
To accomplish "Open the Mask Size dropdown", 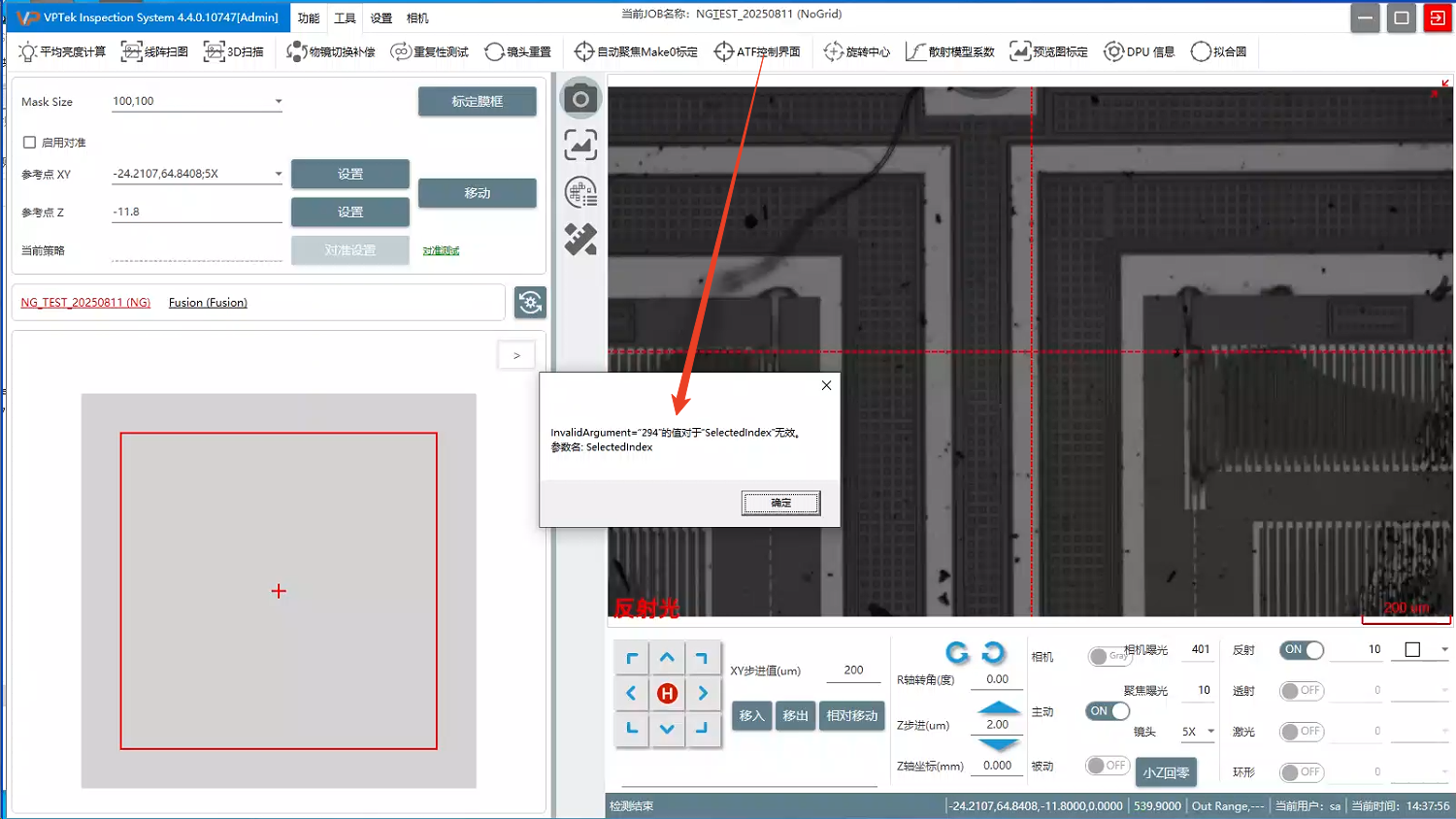I will point(279,101).
